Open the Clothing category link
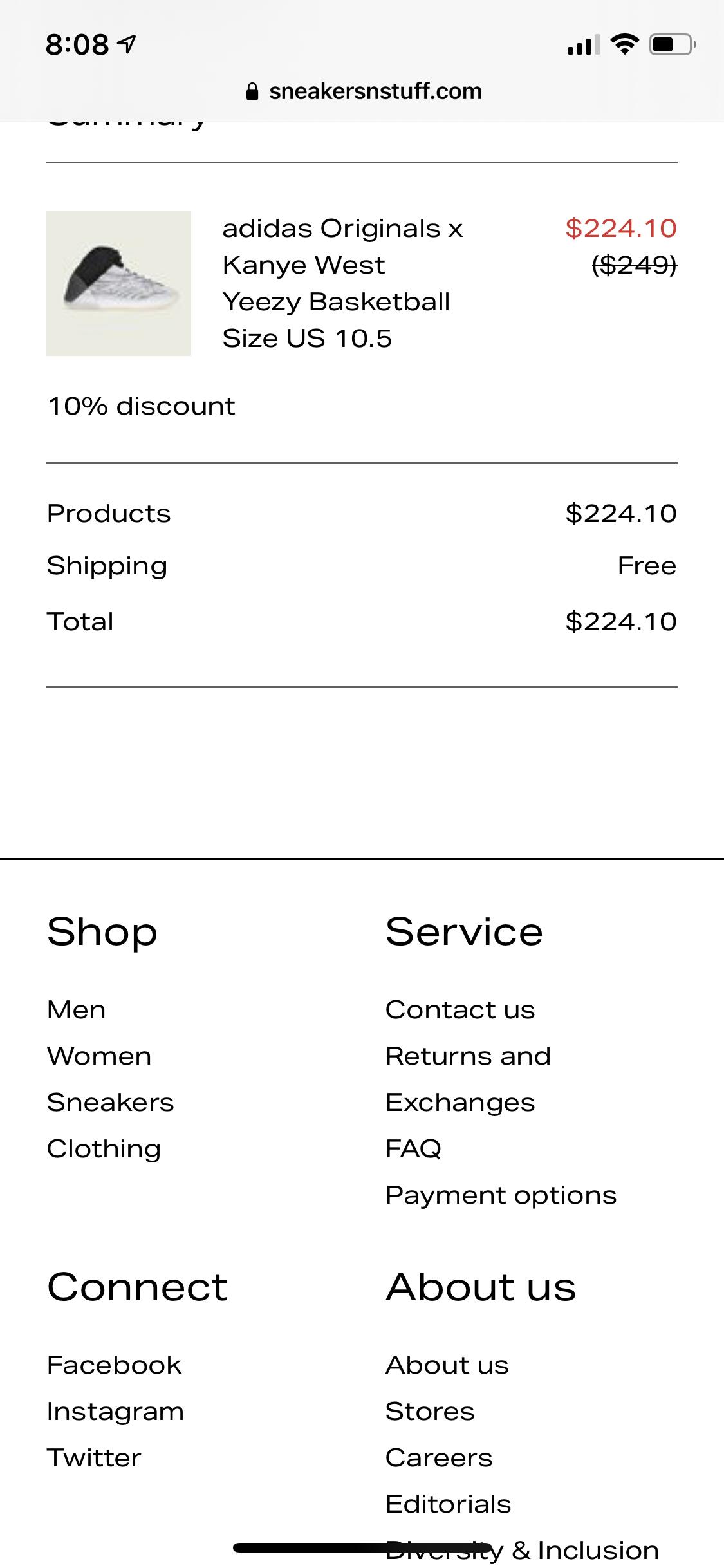This screenshot has height=1568, width=724. pos(104,1149)
